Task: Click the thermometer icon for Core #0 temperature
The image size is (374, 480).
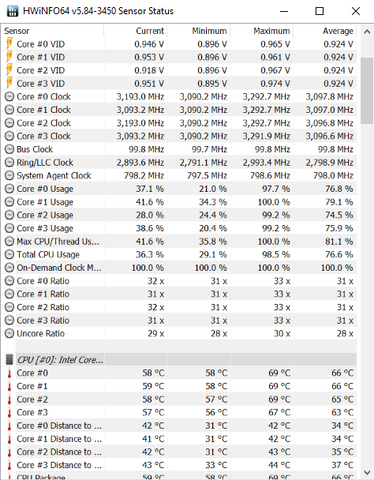Action: (9, 373)
